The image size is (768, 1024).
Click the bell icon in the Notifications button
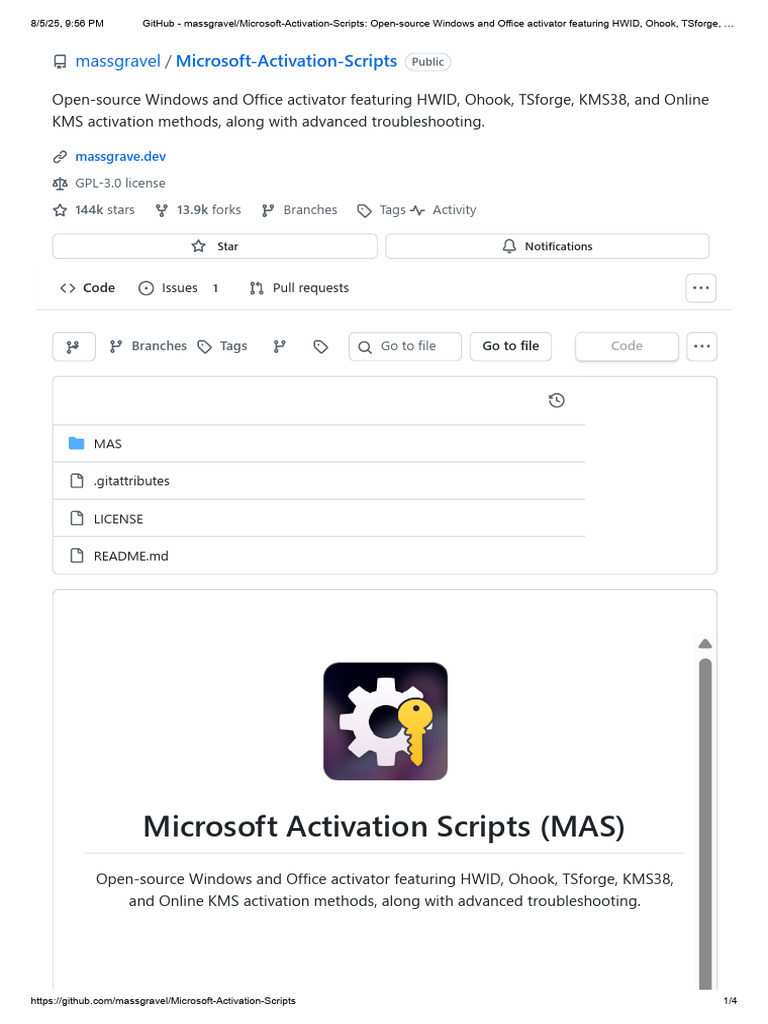point(509,246)
